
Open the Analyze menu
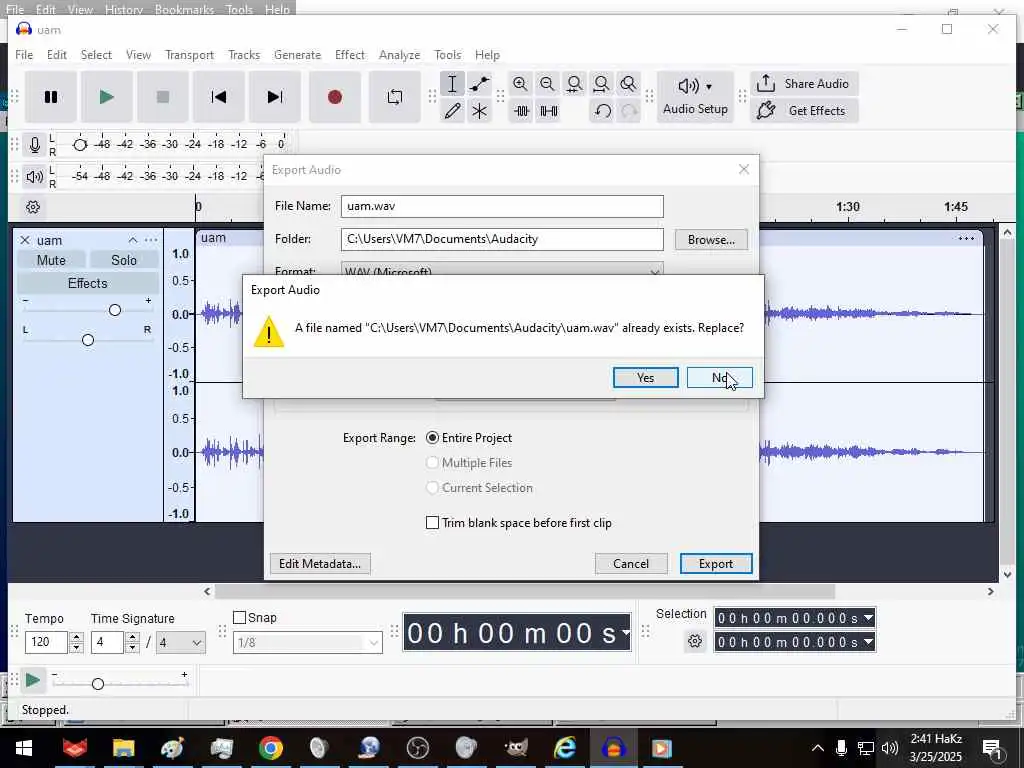coord(400,55)
